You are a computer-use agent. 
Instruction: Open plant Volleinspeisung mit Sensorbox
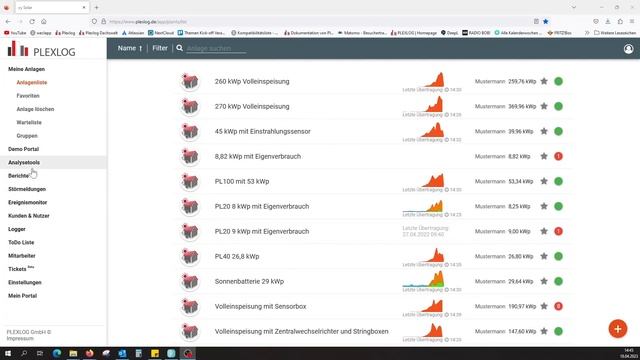tap(260, 306)
